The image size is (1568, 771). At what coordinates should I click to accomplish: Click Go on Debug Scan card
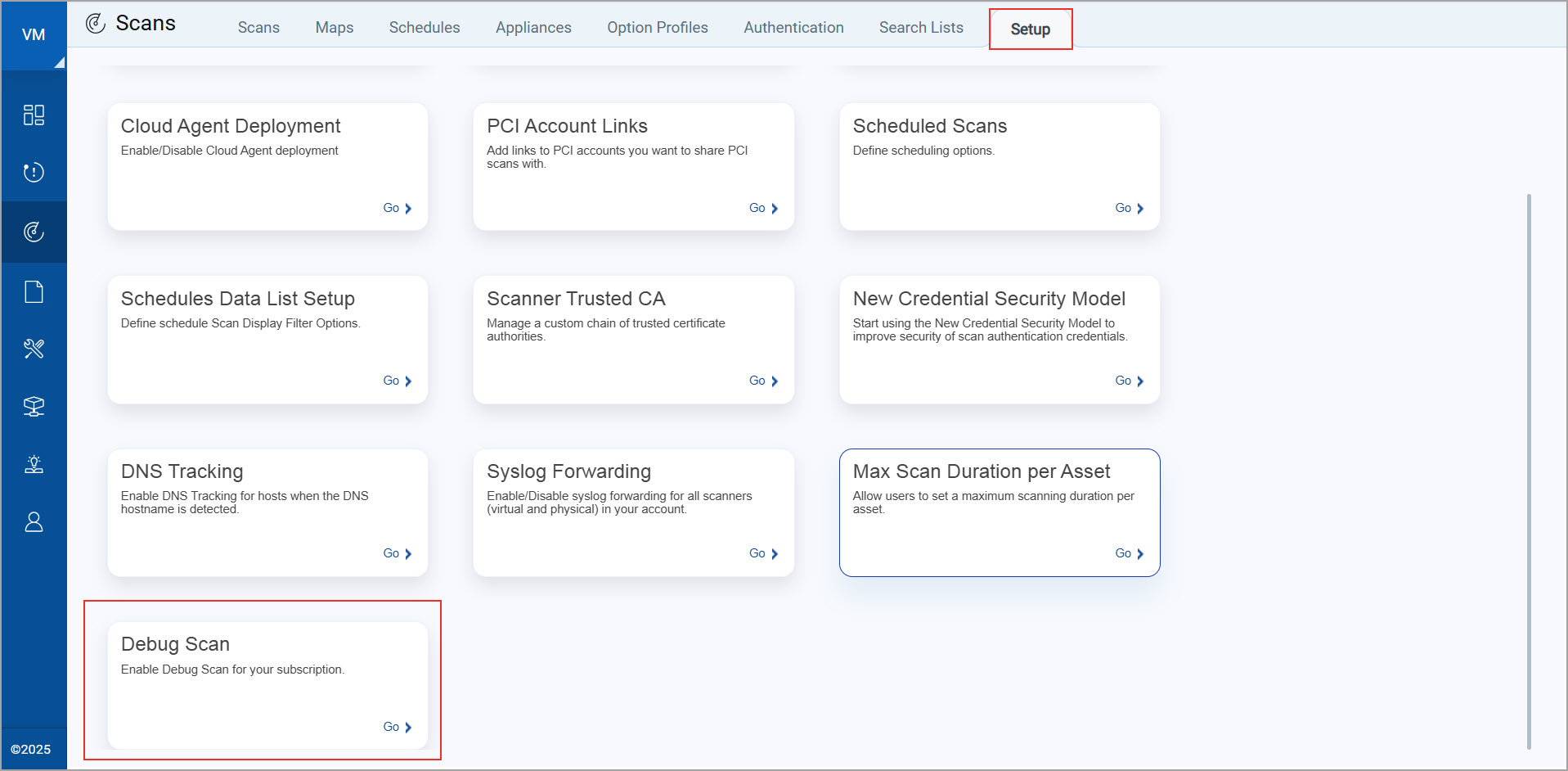click(397, 727)
